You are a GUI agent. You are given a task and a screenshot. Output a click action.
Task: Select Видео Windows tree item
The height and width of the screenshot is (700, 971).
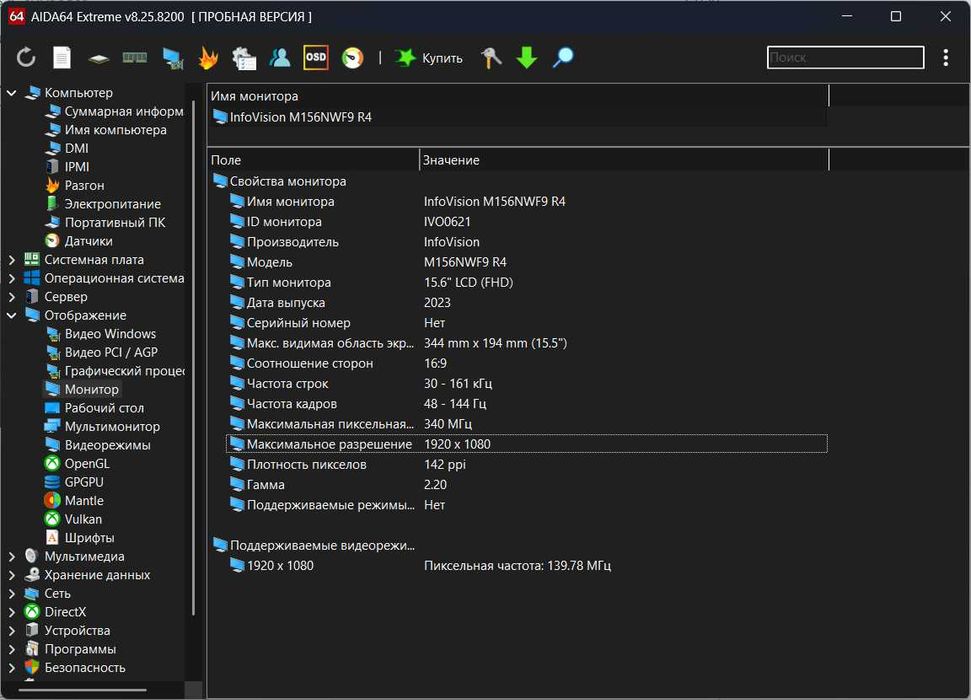pyautogui.click(x=101, y=334)
